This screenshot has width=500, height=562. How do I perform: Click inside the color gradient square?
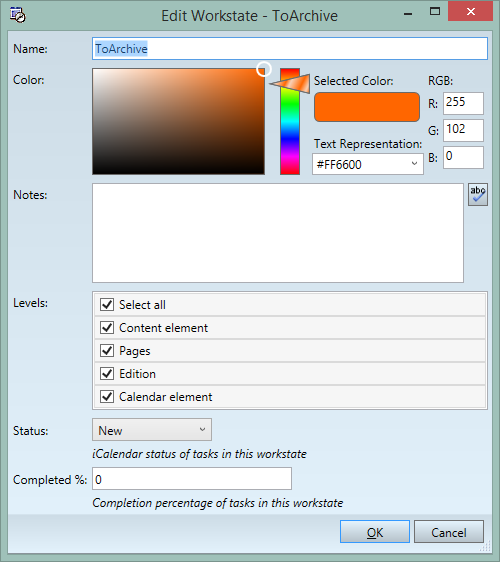[178, 122]
